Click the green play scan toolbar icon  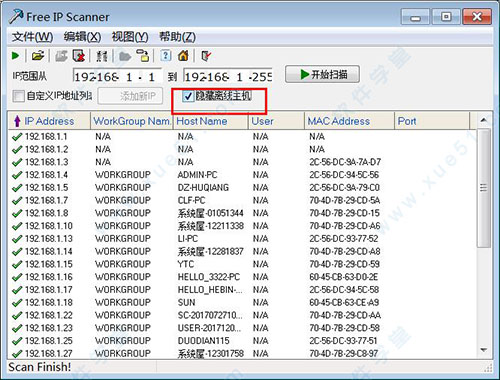[x=15, y=56]
